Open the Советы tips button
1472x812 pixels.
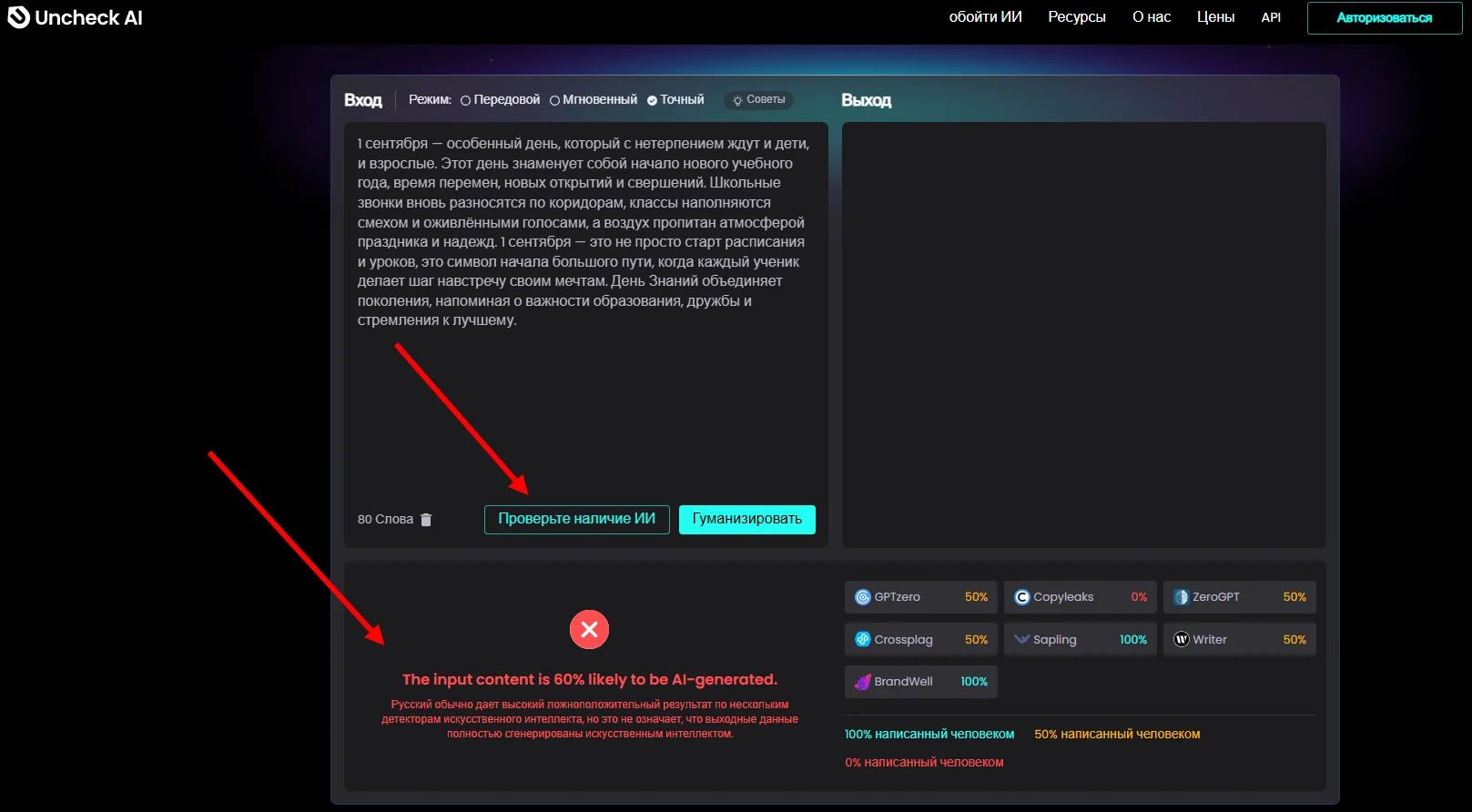tap(758, 100)
